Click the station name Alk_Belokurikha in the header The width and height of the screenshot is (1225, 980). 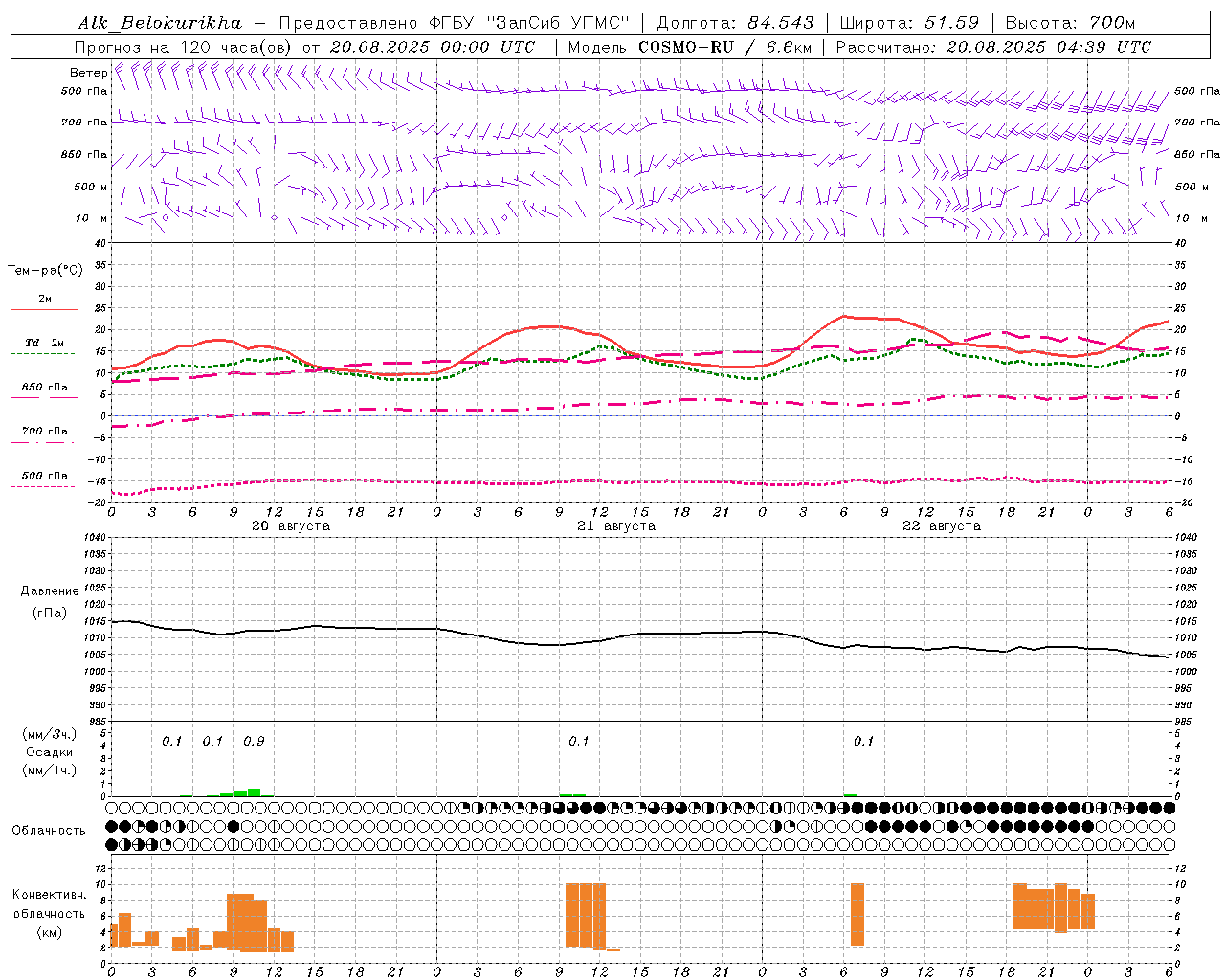pos(159,23)
